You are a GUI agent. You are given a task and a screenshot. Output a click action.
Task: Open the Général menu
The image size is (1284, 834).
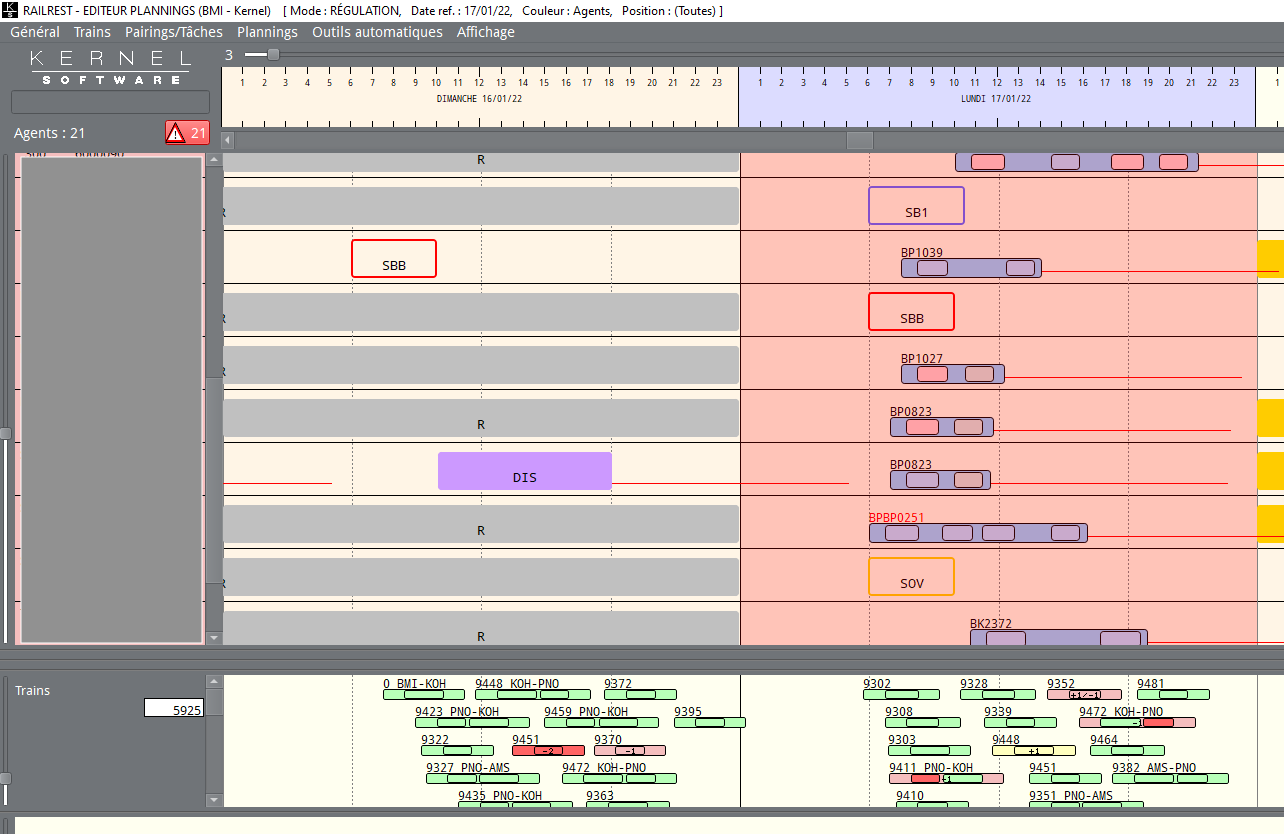point(35,32)
